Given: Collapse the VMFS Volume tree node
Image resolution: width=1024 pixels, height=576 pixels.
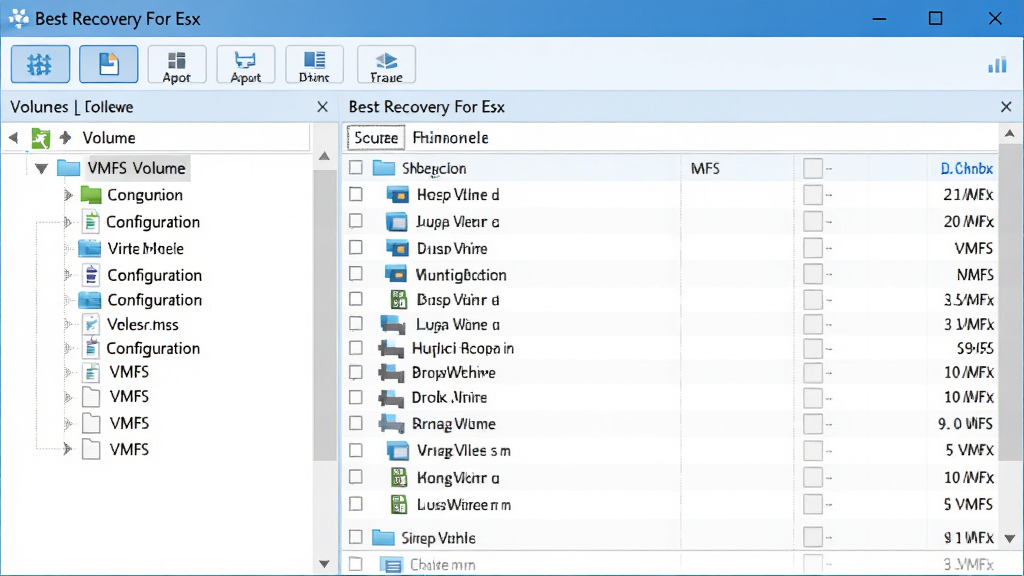Looking at the screenshot, I should click(x=41, y=168).
